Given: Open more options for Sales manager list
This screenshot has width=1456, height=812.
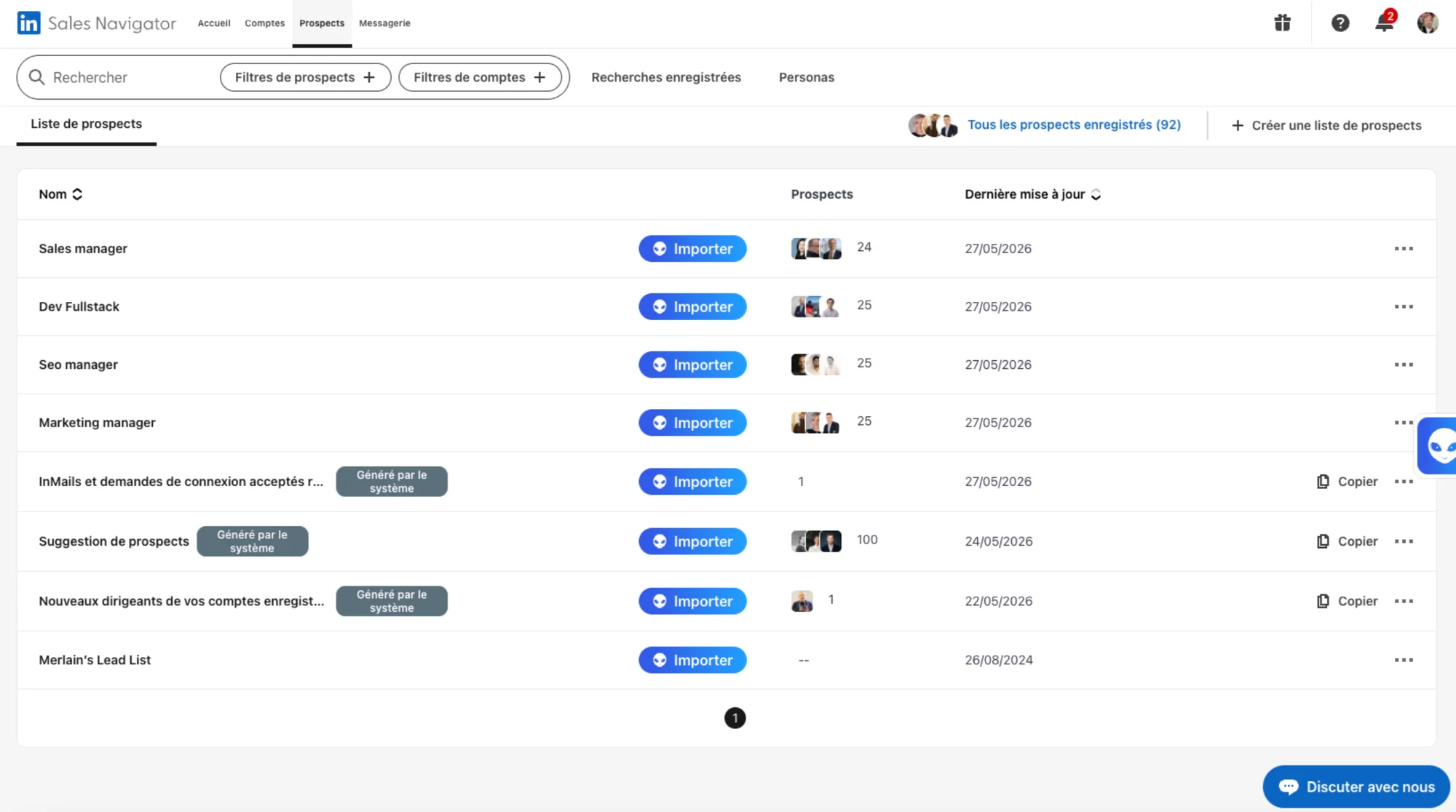Looking at the screenshot, I should 1404,249.
